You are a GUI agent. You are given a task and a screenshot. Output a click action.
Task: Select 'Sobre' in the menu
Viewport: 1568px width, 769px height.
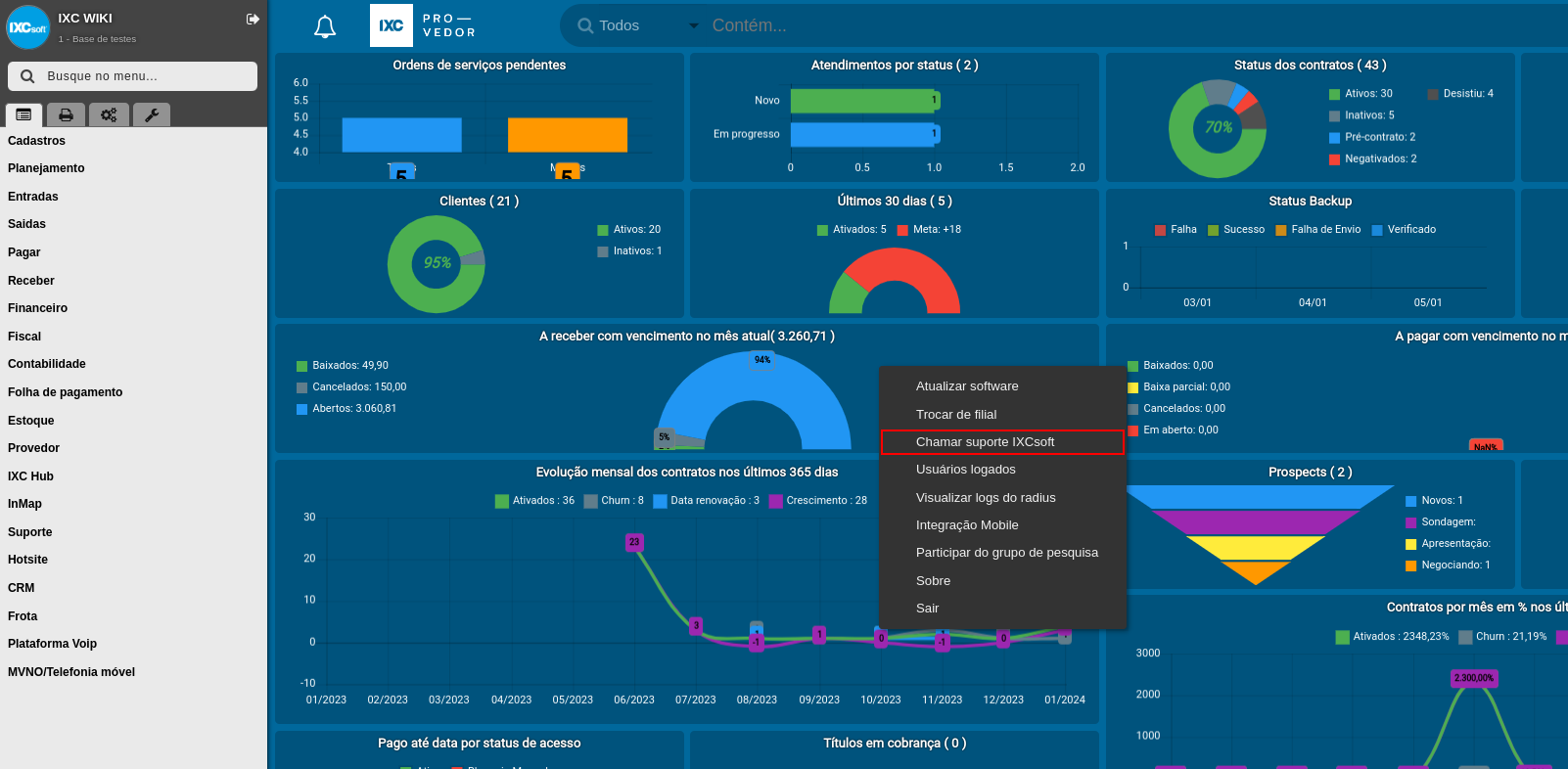click(x=1003, y=581)
